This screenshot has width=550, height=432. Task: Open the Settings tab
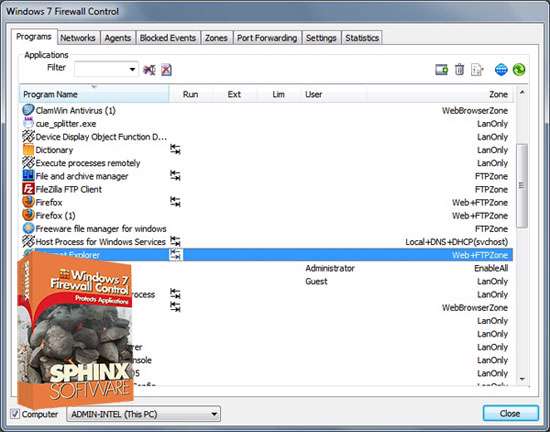coord(321,38)
